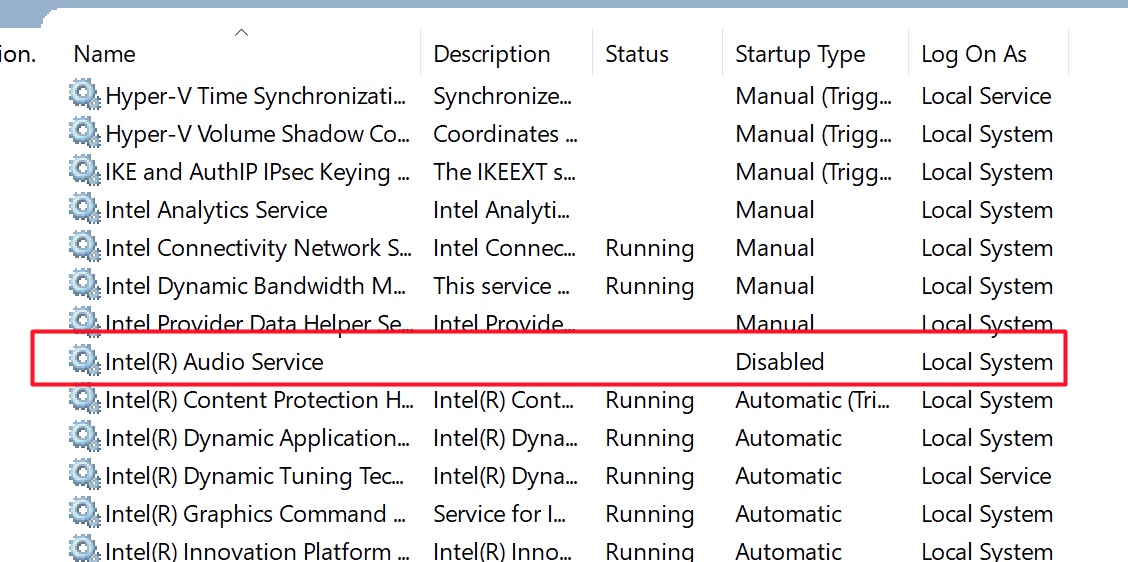Select the Intel(R) Audio Service name
This screenshot has width=1128, height=562.
tap(214, 362)
